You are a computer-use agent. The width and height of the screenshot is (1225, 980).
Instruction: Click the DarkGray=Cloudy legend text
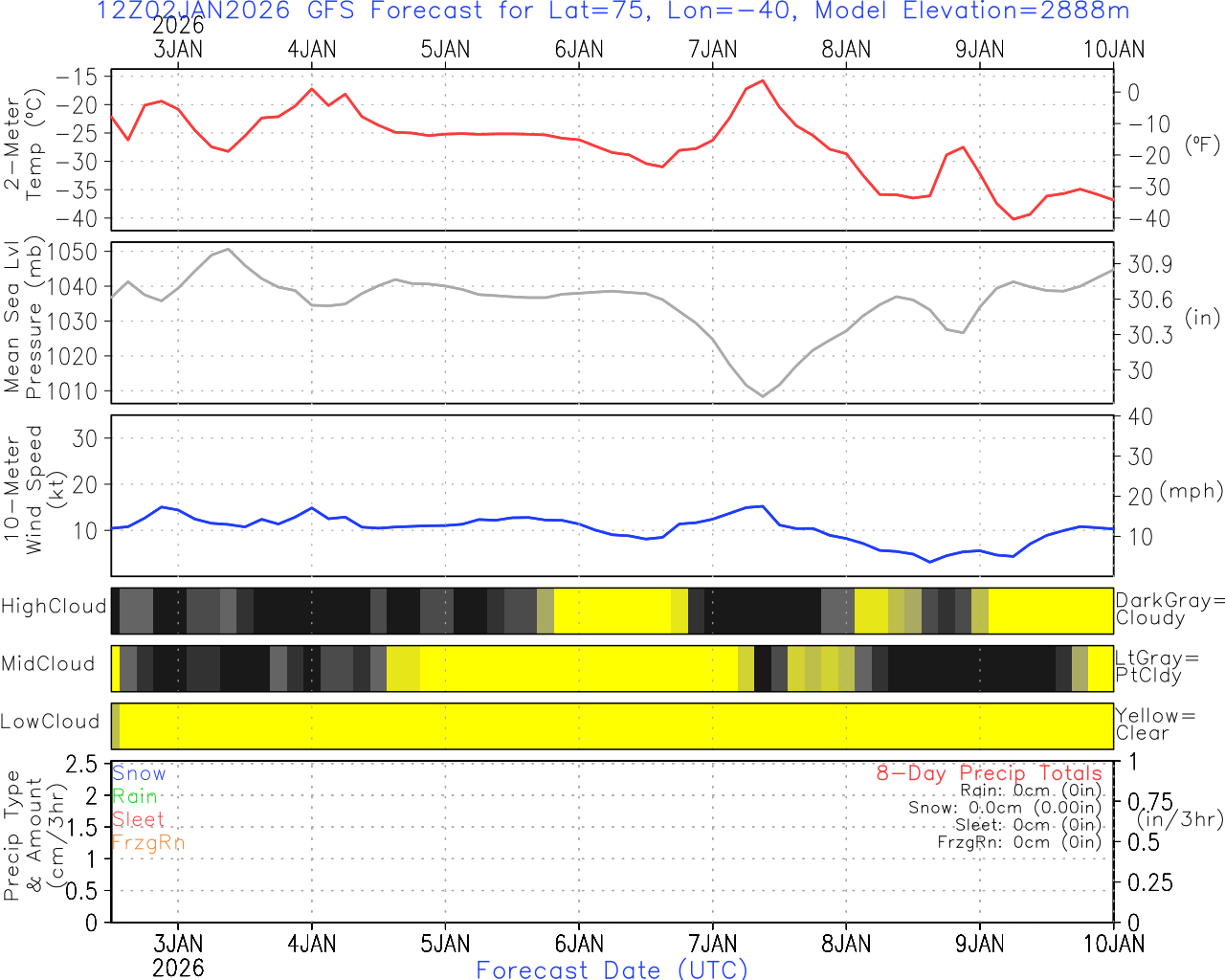click(1169, 609)
